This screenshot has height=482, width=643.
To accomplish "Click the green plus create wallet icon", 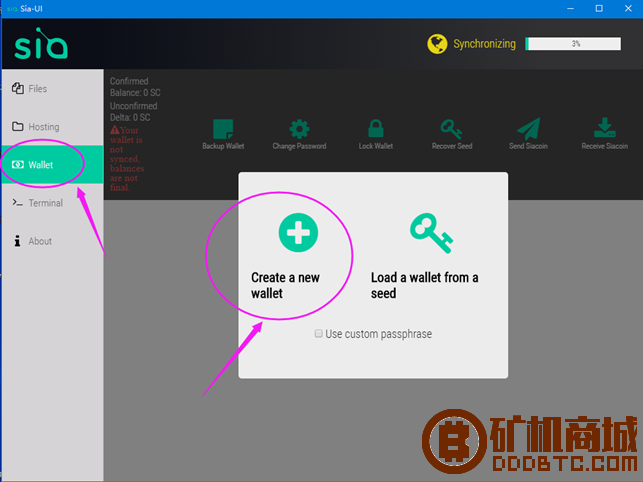I will pos(298,233).
